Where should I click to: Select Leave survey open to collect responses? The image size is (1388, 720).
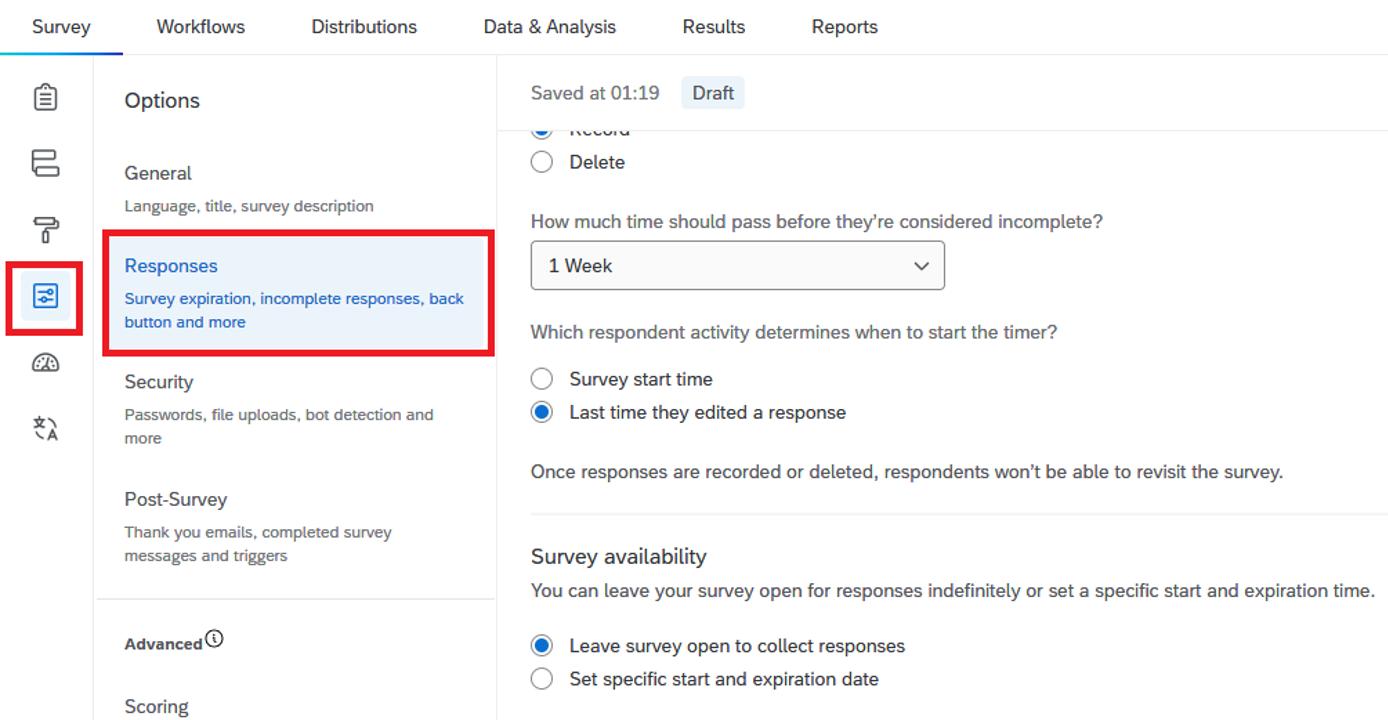[x=542, y=646]
